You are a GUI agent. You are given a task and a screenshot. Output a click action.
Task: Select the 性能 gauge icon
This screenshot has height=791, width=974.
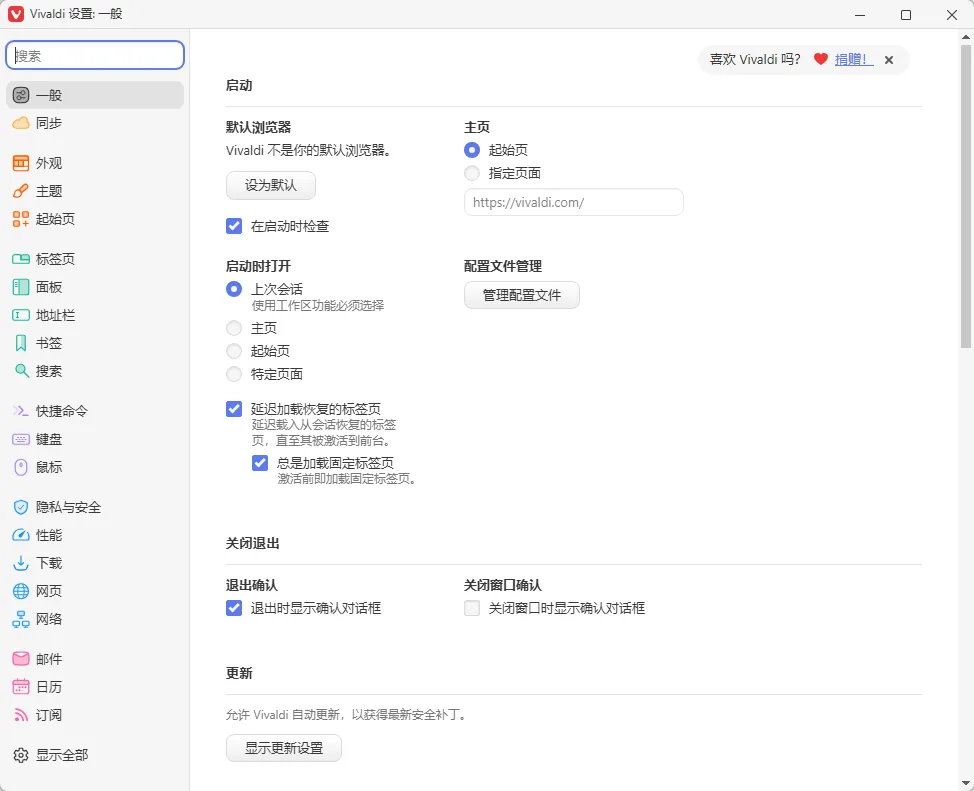point(21,535)
